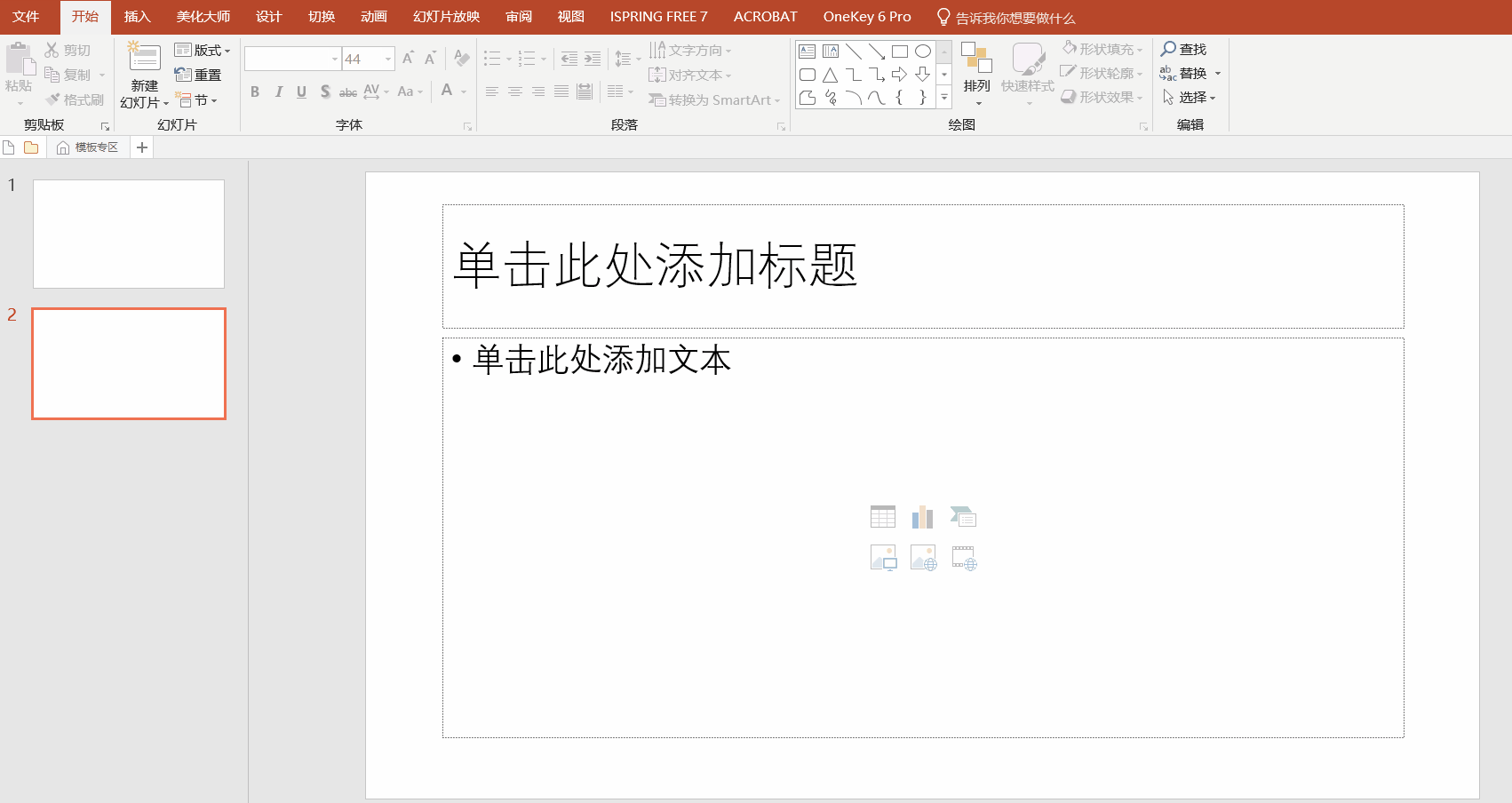Screen dimensions: 1512x803
Task: Insert a video using the placeholder icon
Action: [x=964, y=558]
